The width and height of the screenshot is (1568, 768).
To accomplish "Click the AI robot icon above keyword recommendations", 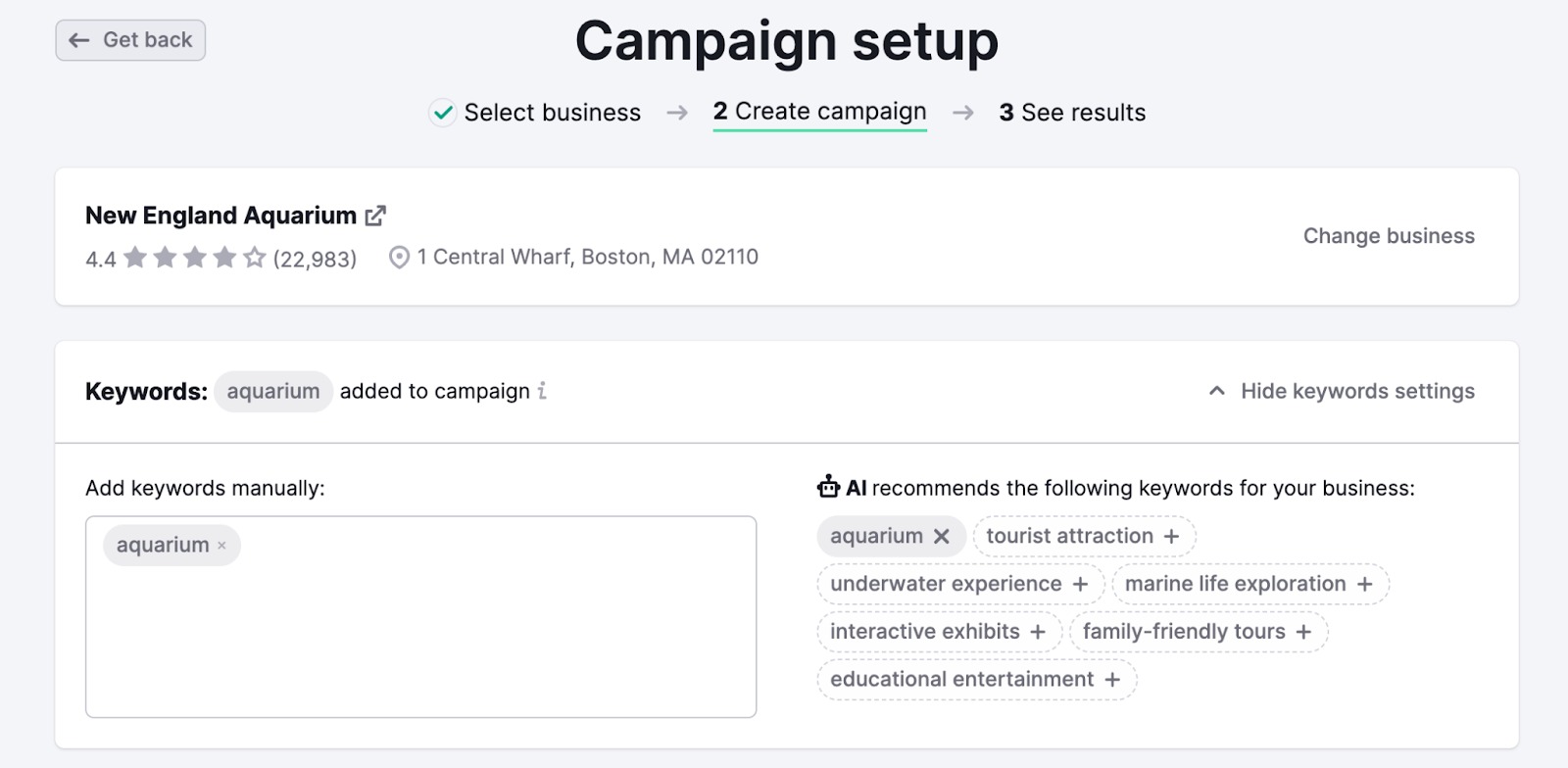I will click(828, 487).
